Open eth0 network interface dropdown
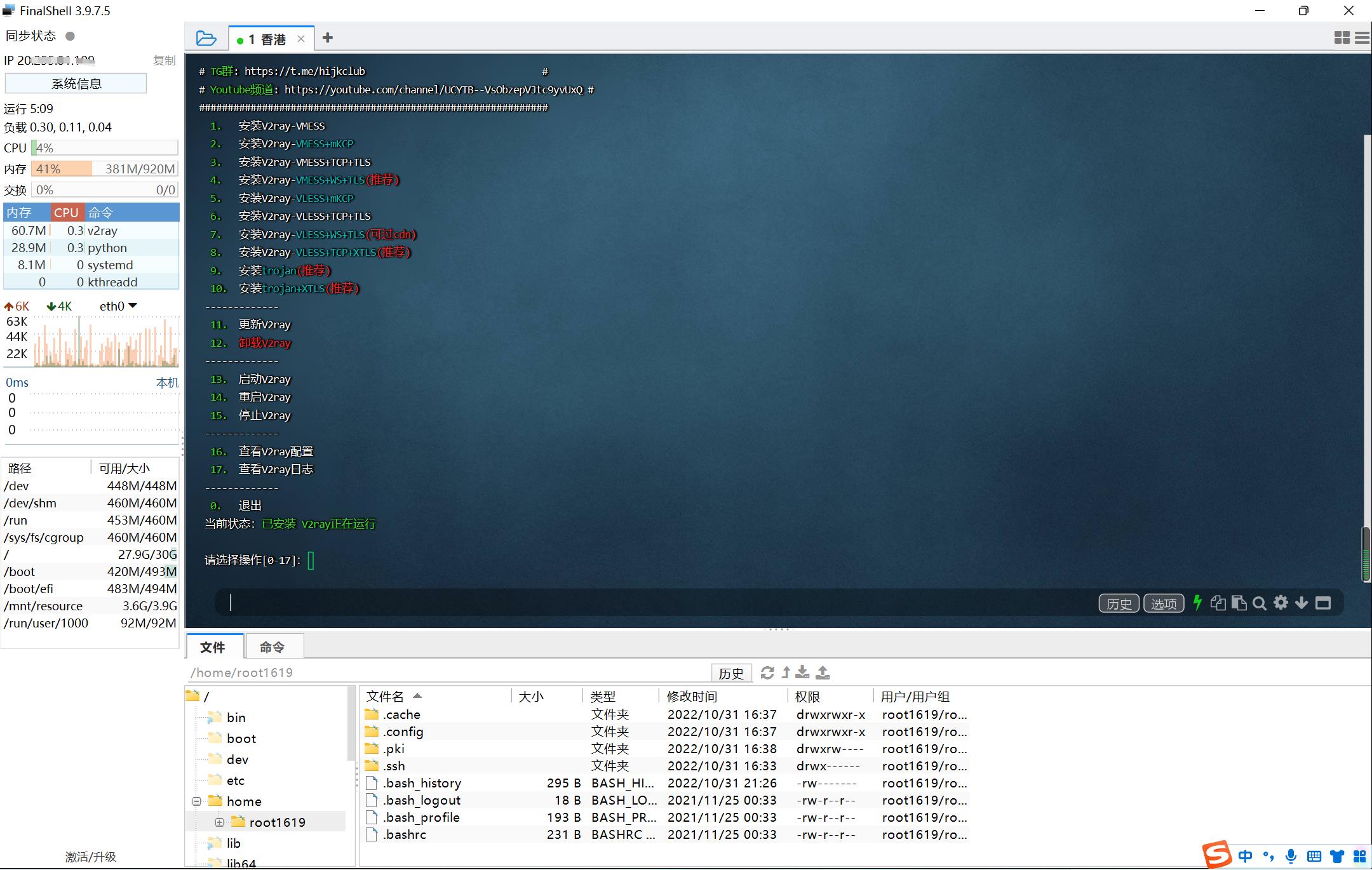The image size is (1372, 870). pyautogui.click(x=118, y=306)
